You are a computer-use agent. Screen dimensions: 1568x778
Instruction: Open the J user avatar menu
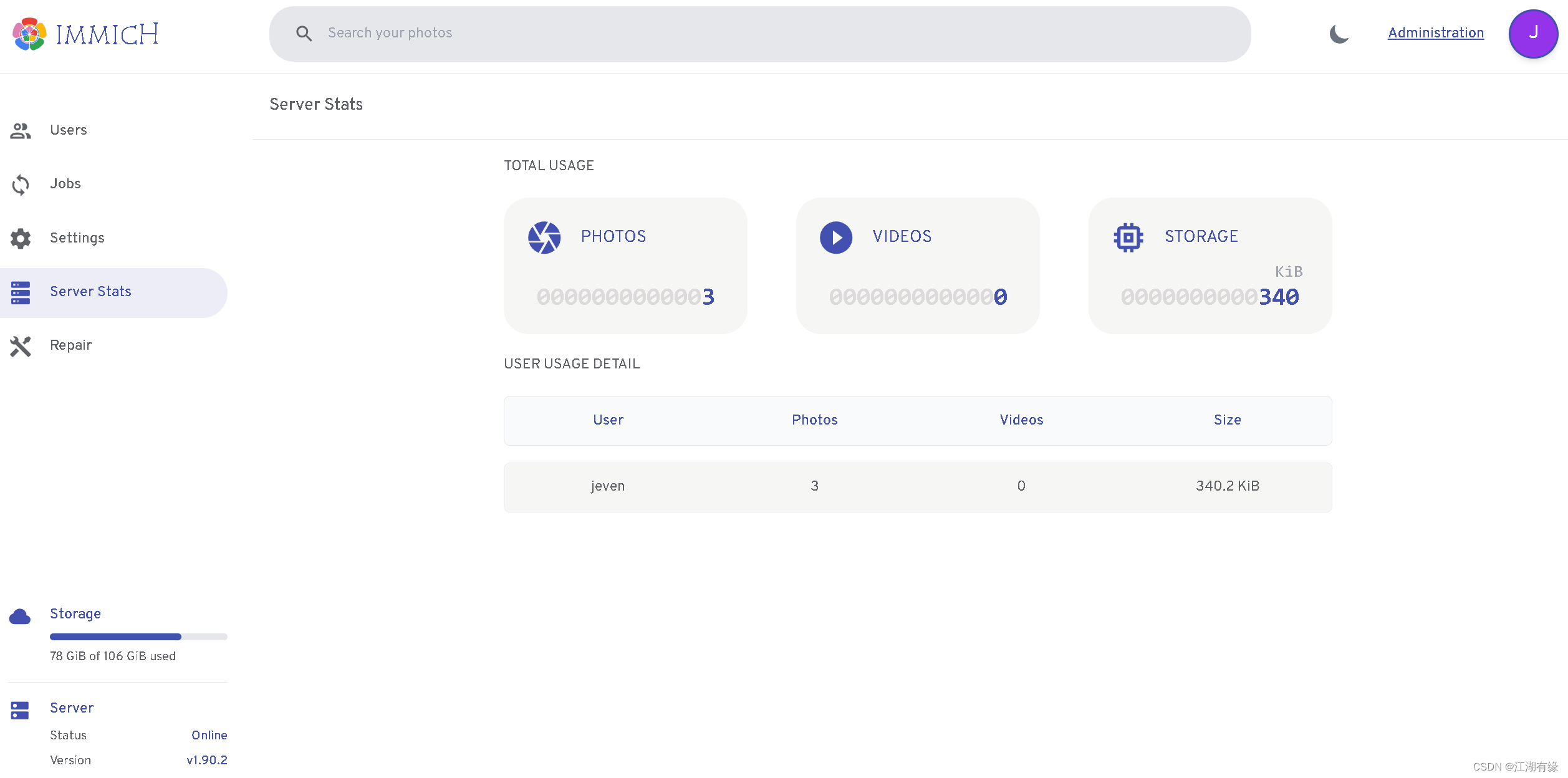click(x=1532, y=34)
